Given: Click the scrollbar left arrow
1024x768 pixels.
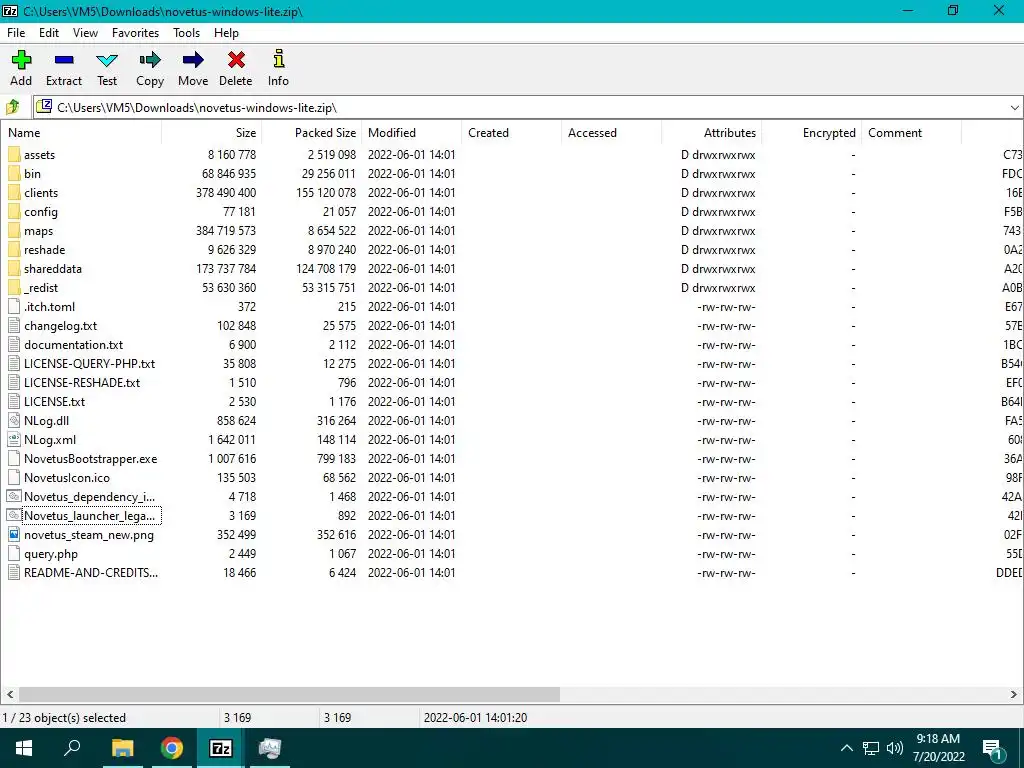Looking at the screenshot, I should click(x=10, y=694).
